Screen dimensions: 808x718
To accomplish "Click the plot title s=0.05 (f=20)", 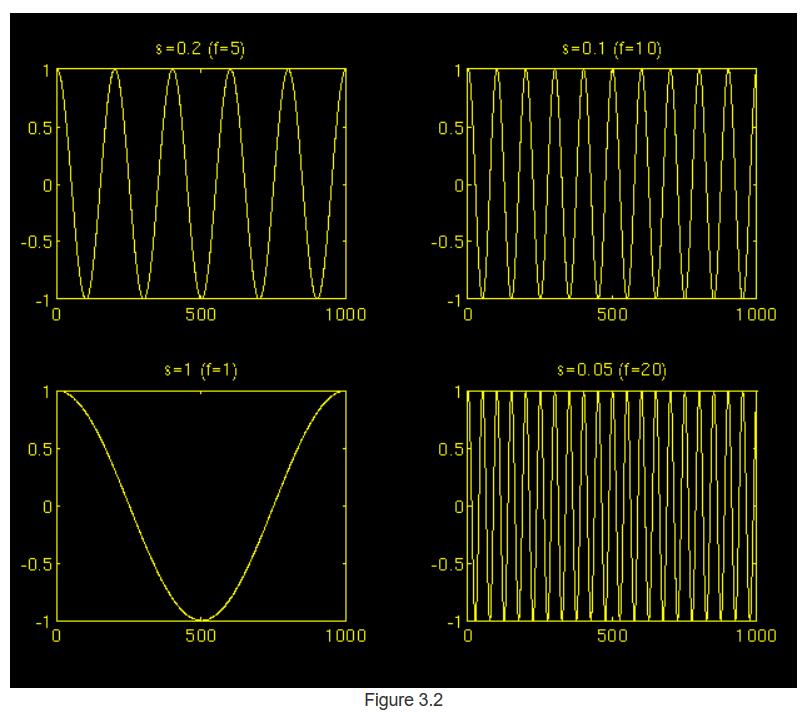I will [x=612, y=370].
